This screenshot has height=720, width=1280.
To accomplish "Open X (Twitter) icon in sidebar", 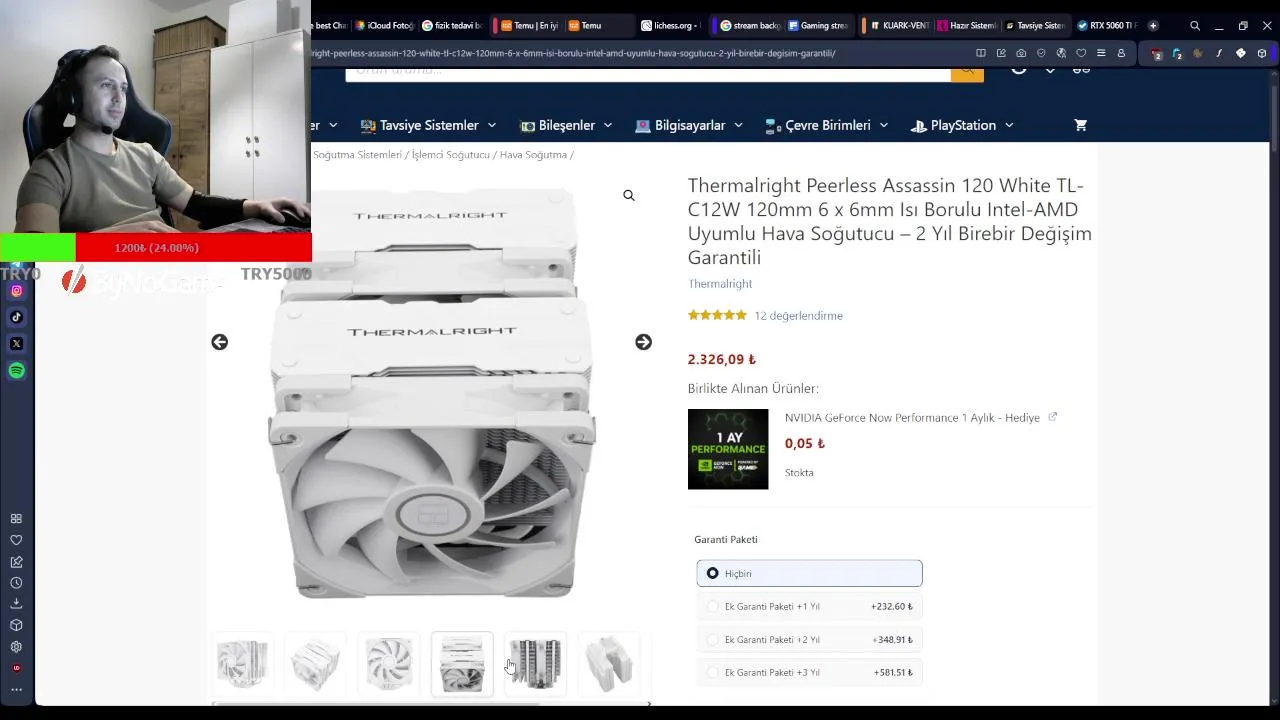I will (x=16, y=344).
